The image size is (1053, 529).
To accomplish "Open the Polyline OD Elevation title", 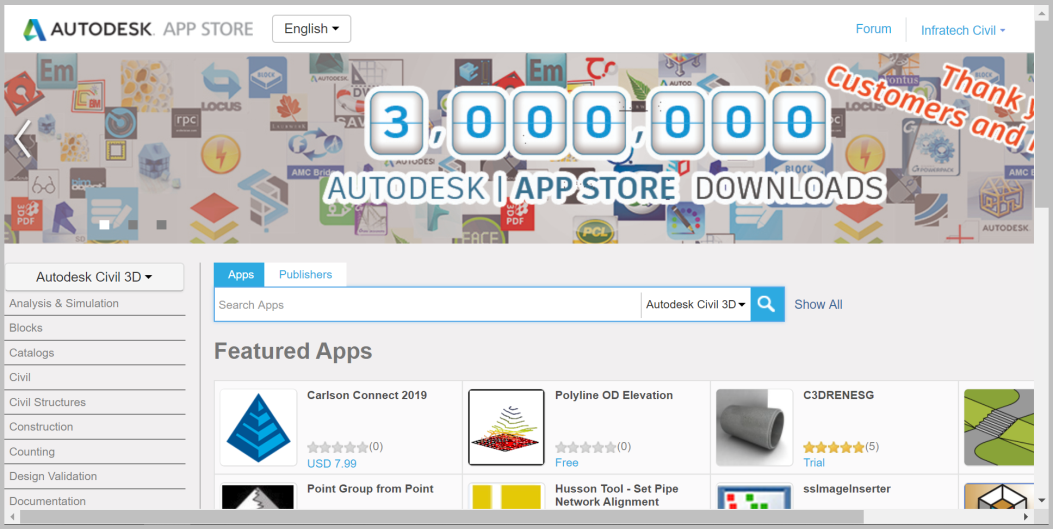I will point(614,395).
